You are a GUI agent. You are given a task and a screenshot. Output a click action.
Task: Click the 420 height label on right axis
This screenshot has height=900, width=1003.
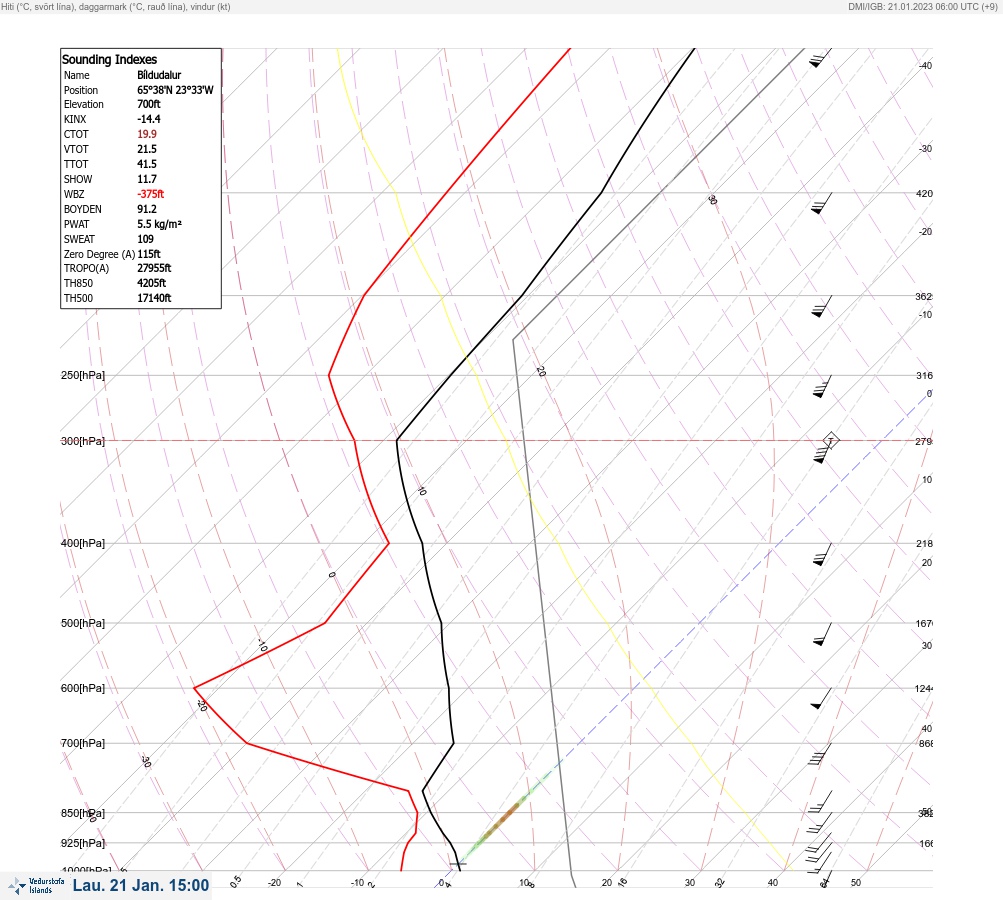click(x=924, y=193)
